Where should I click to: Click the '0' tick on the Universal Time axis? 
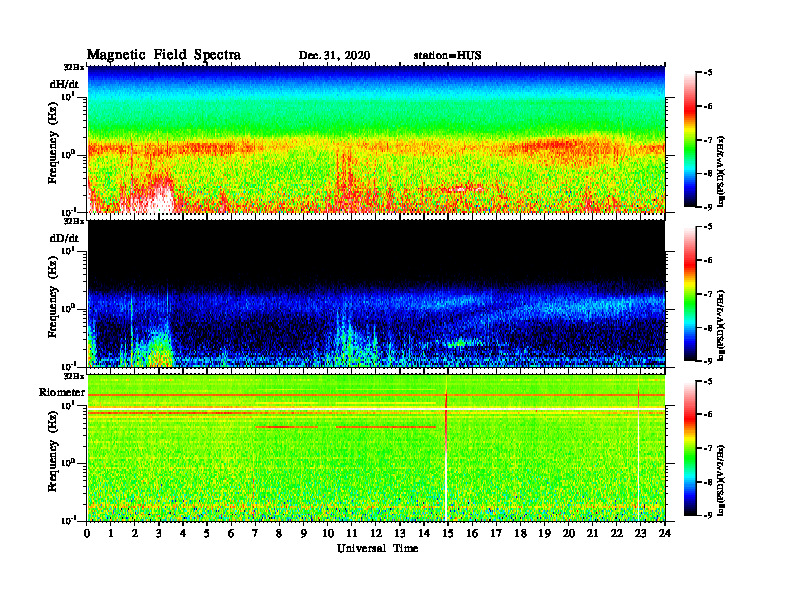87,533
